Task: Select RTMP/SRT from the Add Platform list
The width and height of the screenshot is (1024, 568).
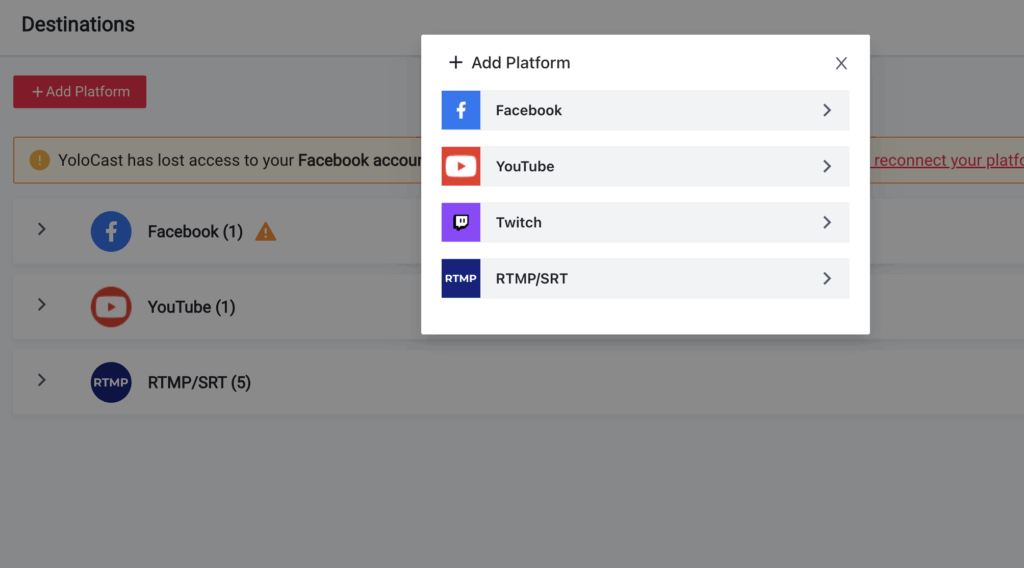Action: 532,278
